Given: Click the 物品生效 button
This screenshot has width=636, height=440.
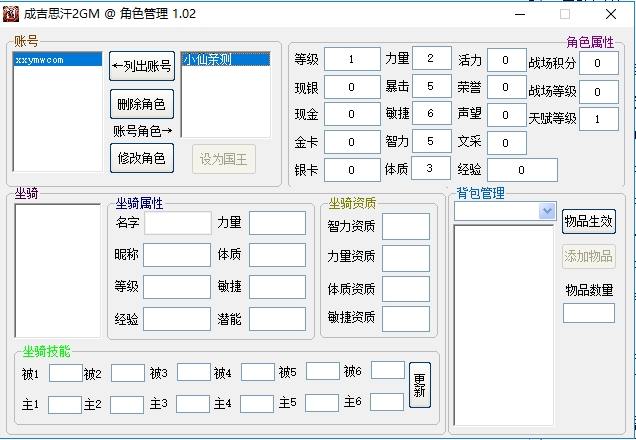Looking at the screenshot, I should pyautogui.click(x=589, y=221).
